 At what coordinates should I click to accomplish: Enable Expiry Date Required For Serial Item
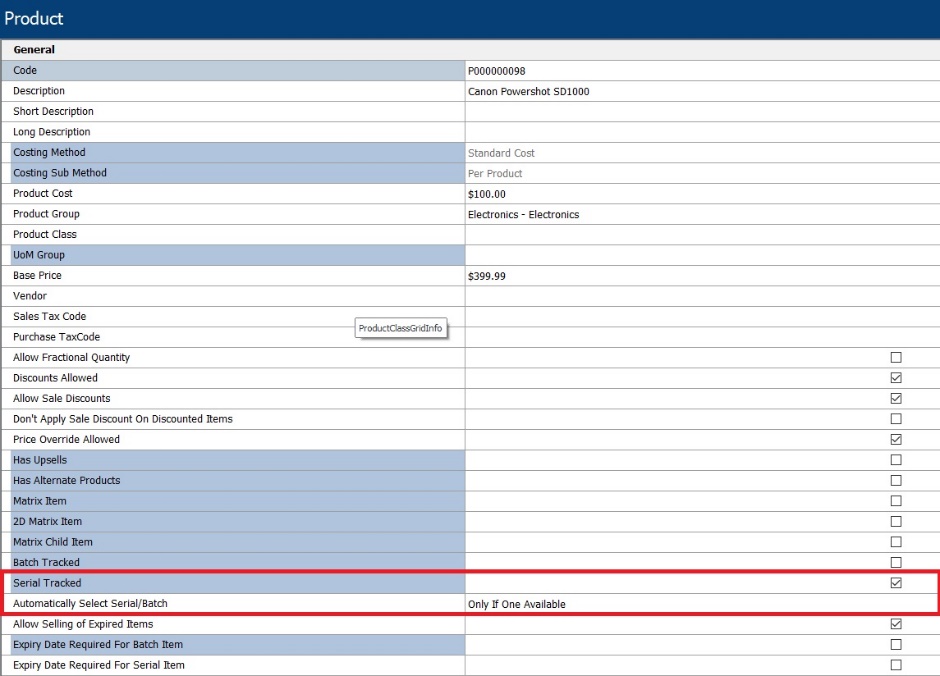pos(896,665)
